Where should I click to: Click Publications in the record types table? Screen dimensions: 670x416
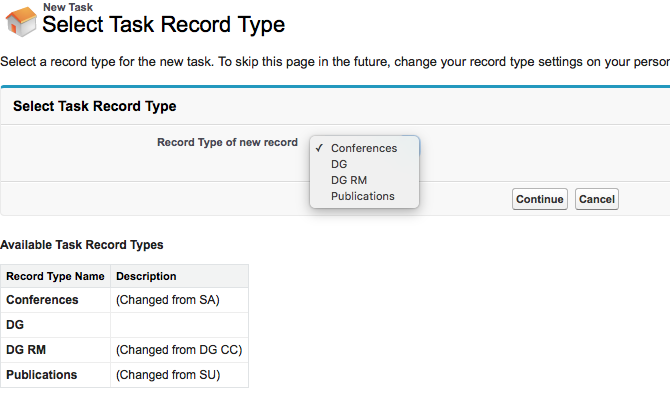click(41, 375)
